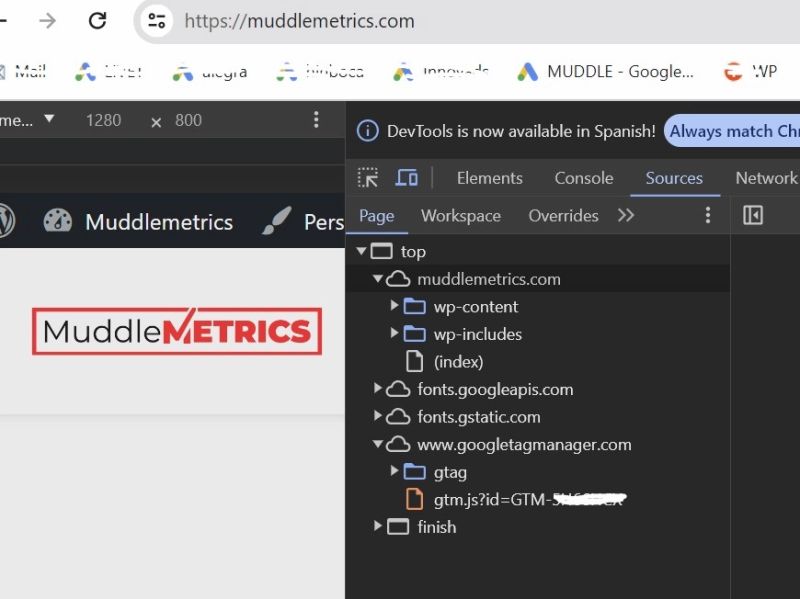Click the 1280 viewport width field
The width and height of the screenshot is (800, 599).
point(104,119)
